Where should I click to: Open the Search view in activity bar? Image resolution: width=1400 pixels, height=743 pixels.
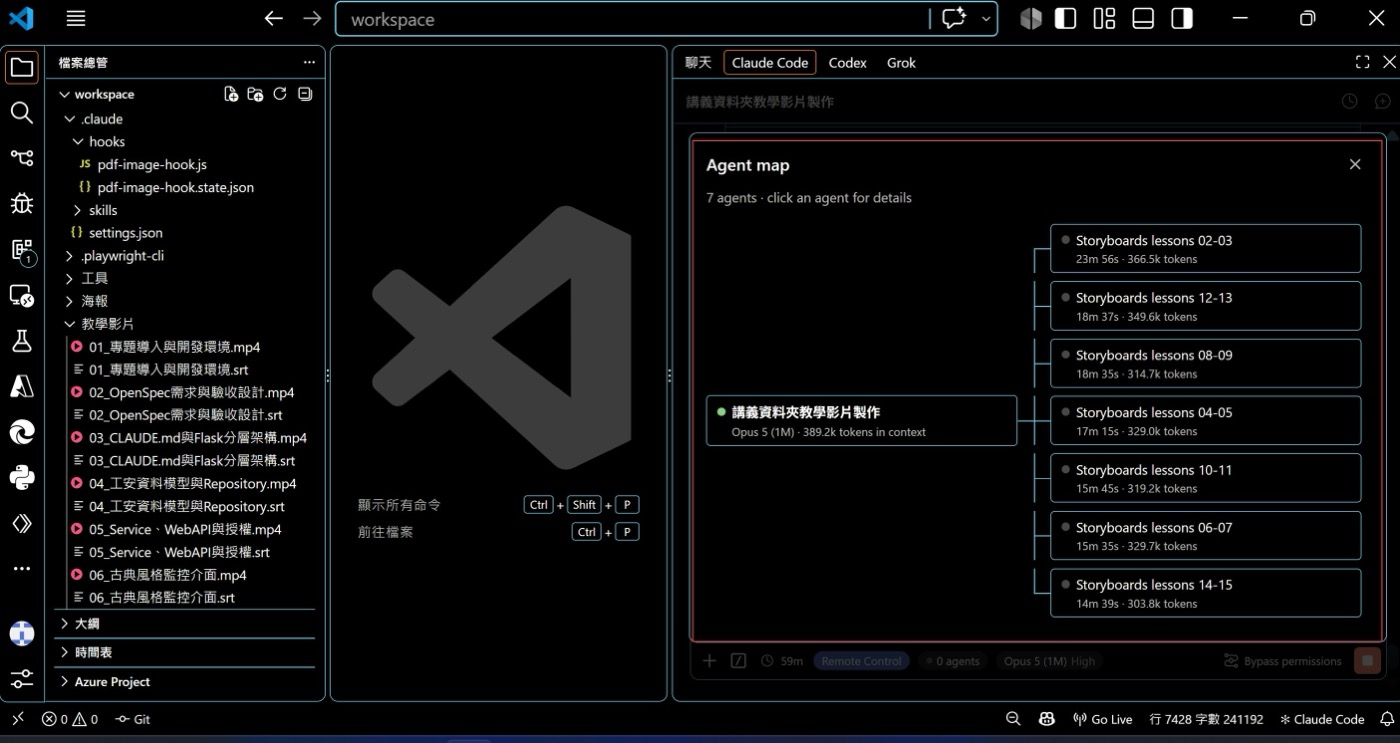click(22, 112)
